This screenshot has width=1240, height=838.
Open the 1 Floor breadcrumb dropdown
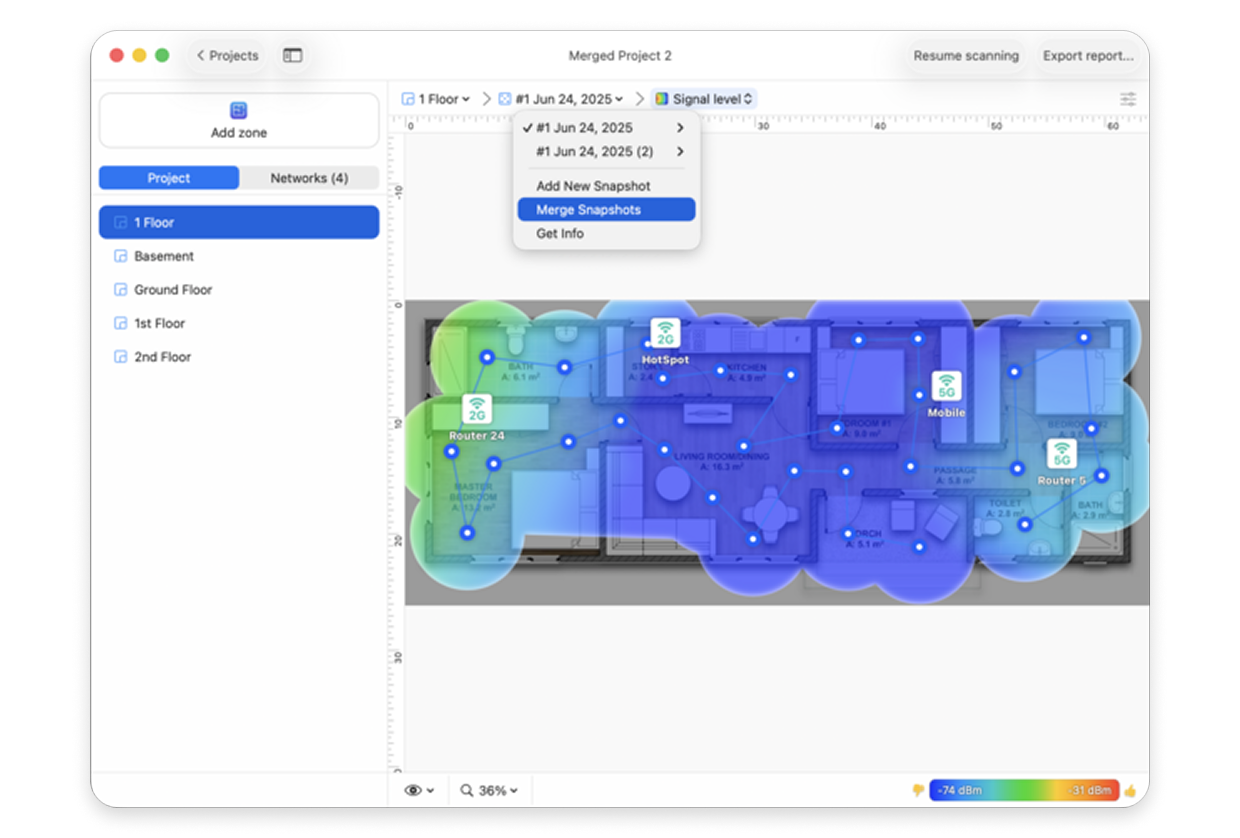[436, 99]
